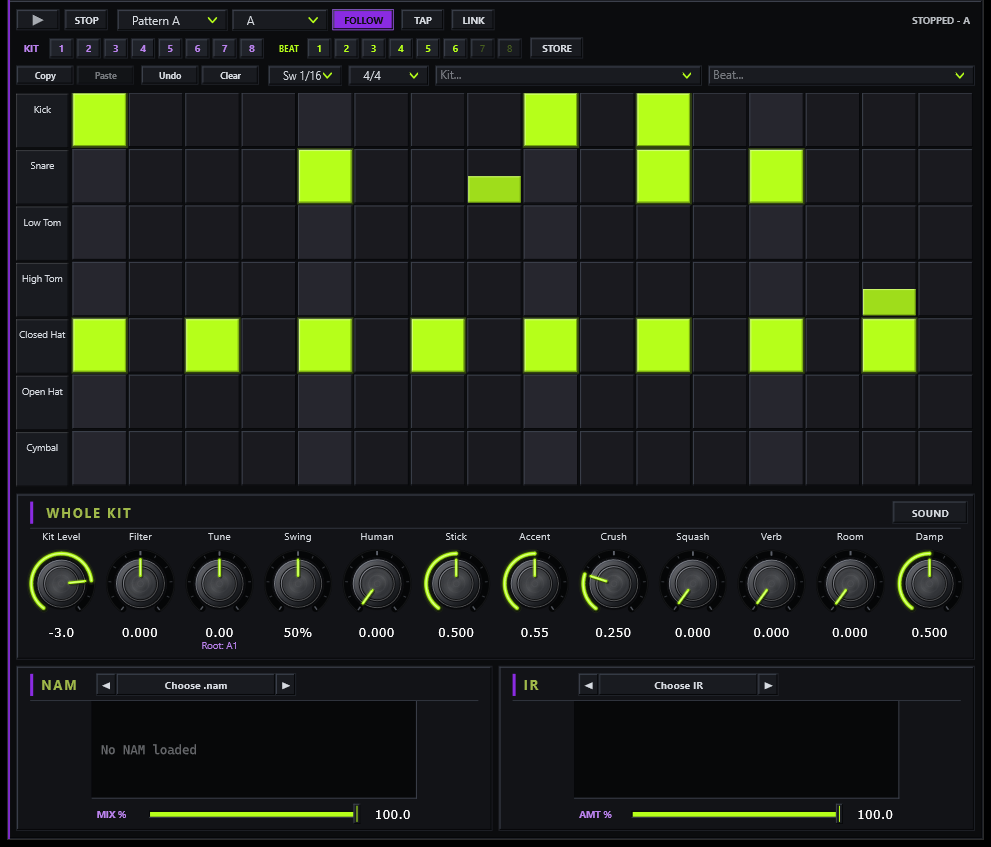This screenshot has height=847, width=991.
Task: Select the Snare track label
Action: 42,176
